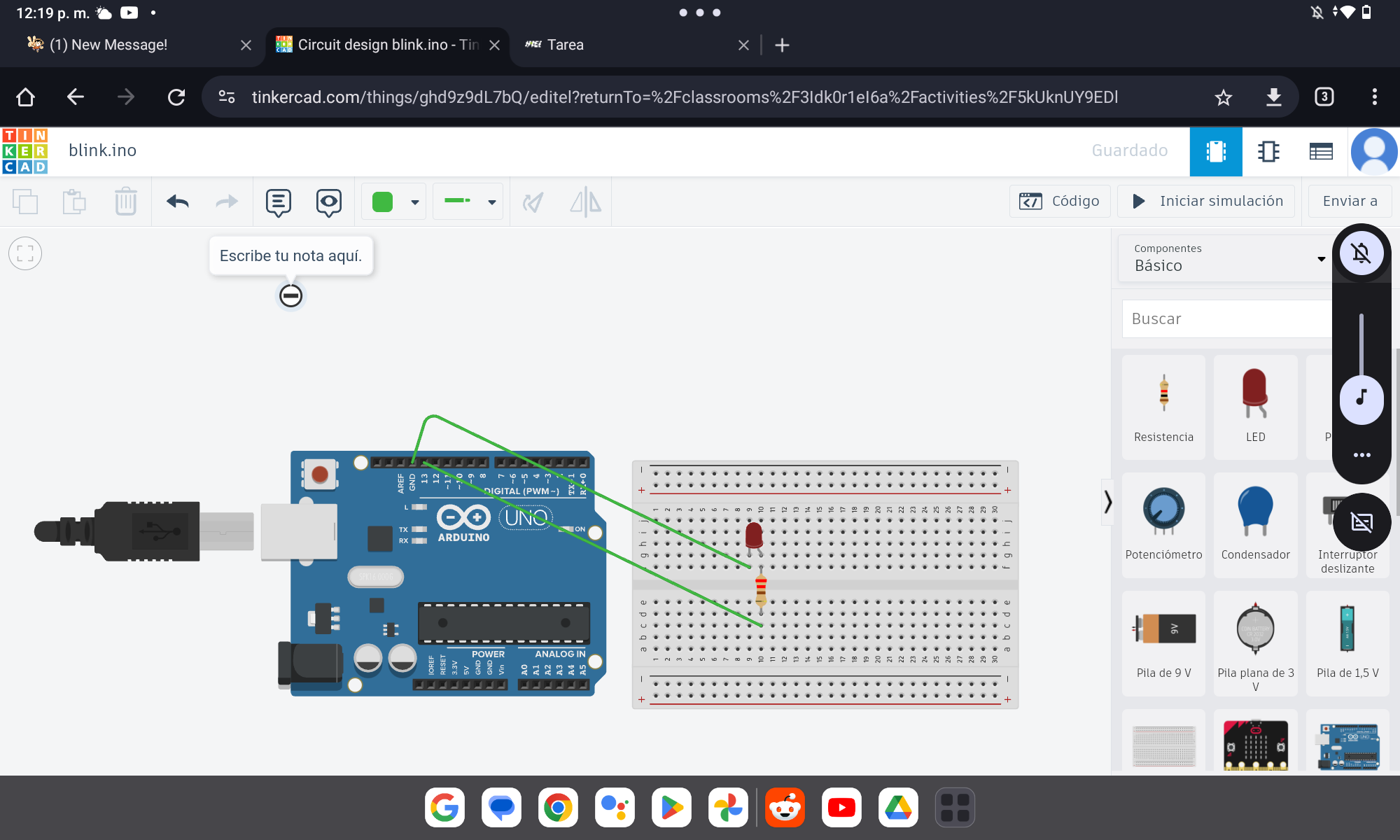1400x840 pixels.
Task: Toggle notes visibility eye icon
Action: (328, 202)
